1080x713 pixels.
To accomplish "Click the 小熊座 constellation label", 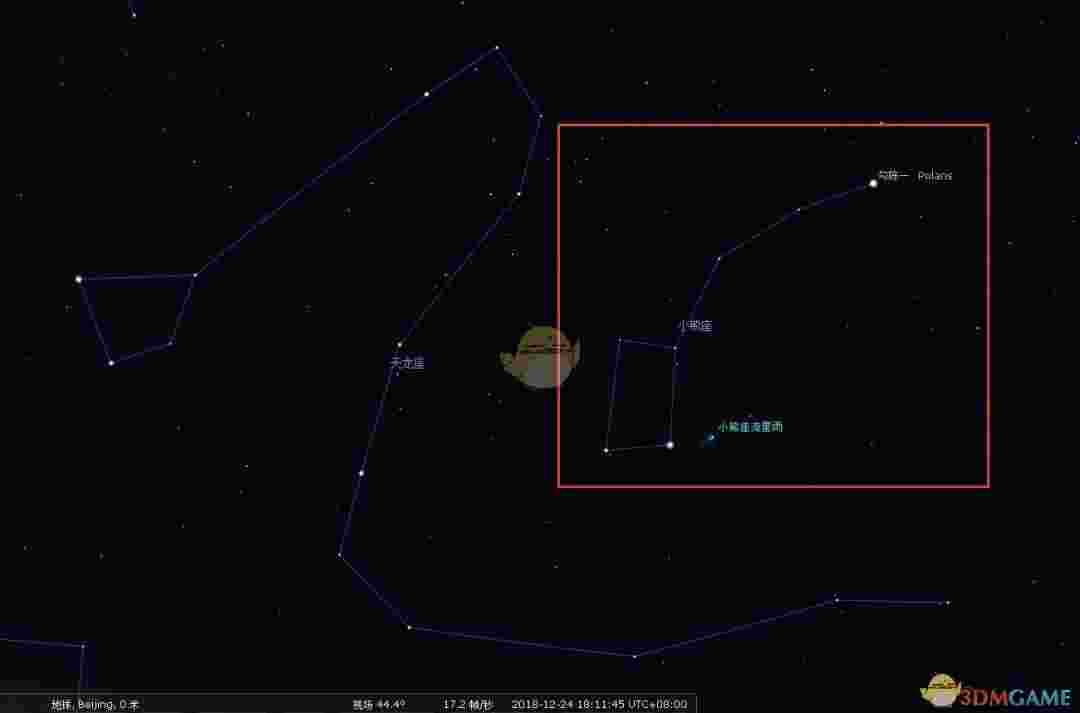I will [695, 325].
